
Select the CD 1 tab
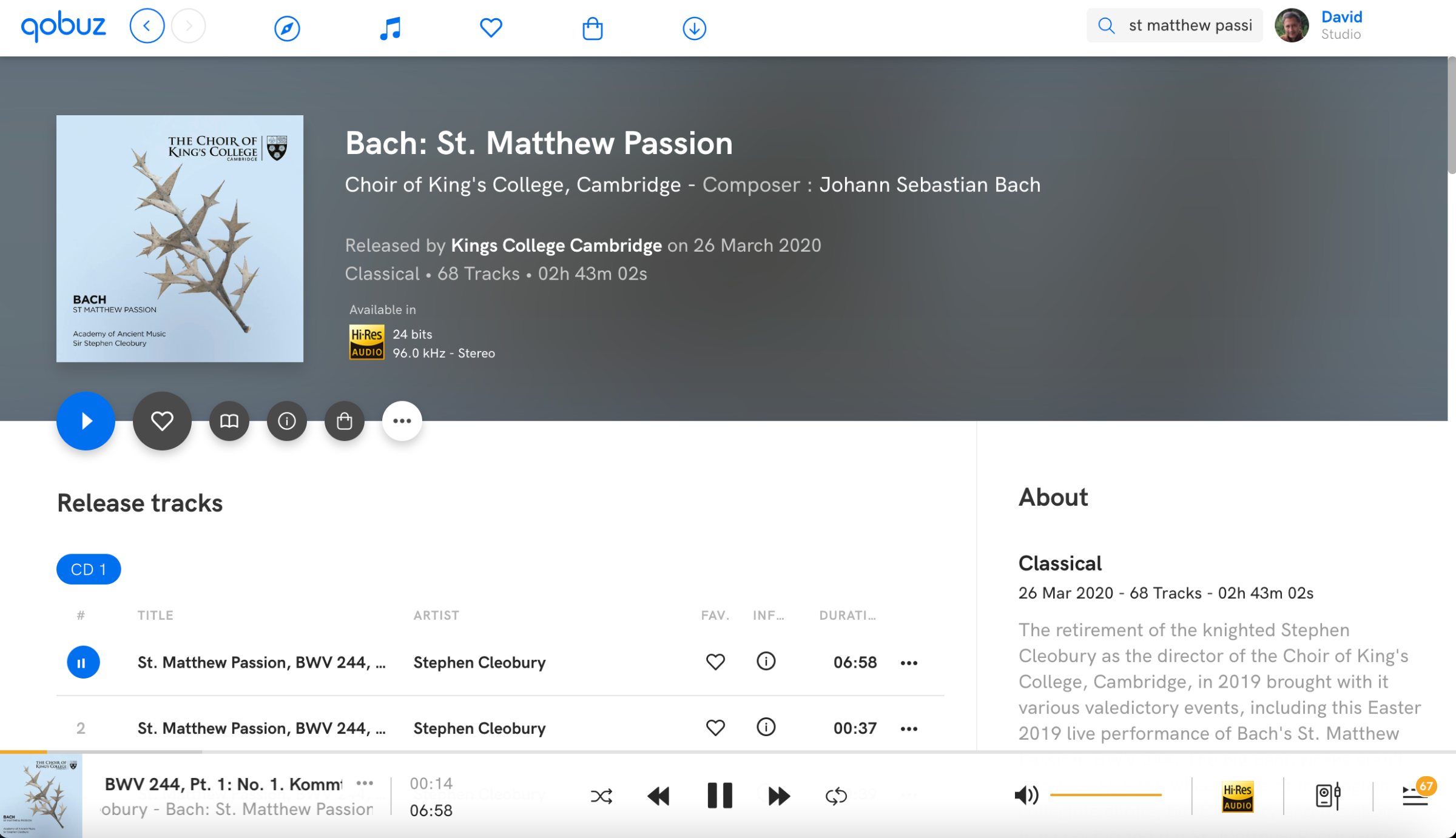(x=89, y=569)
